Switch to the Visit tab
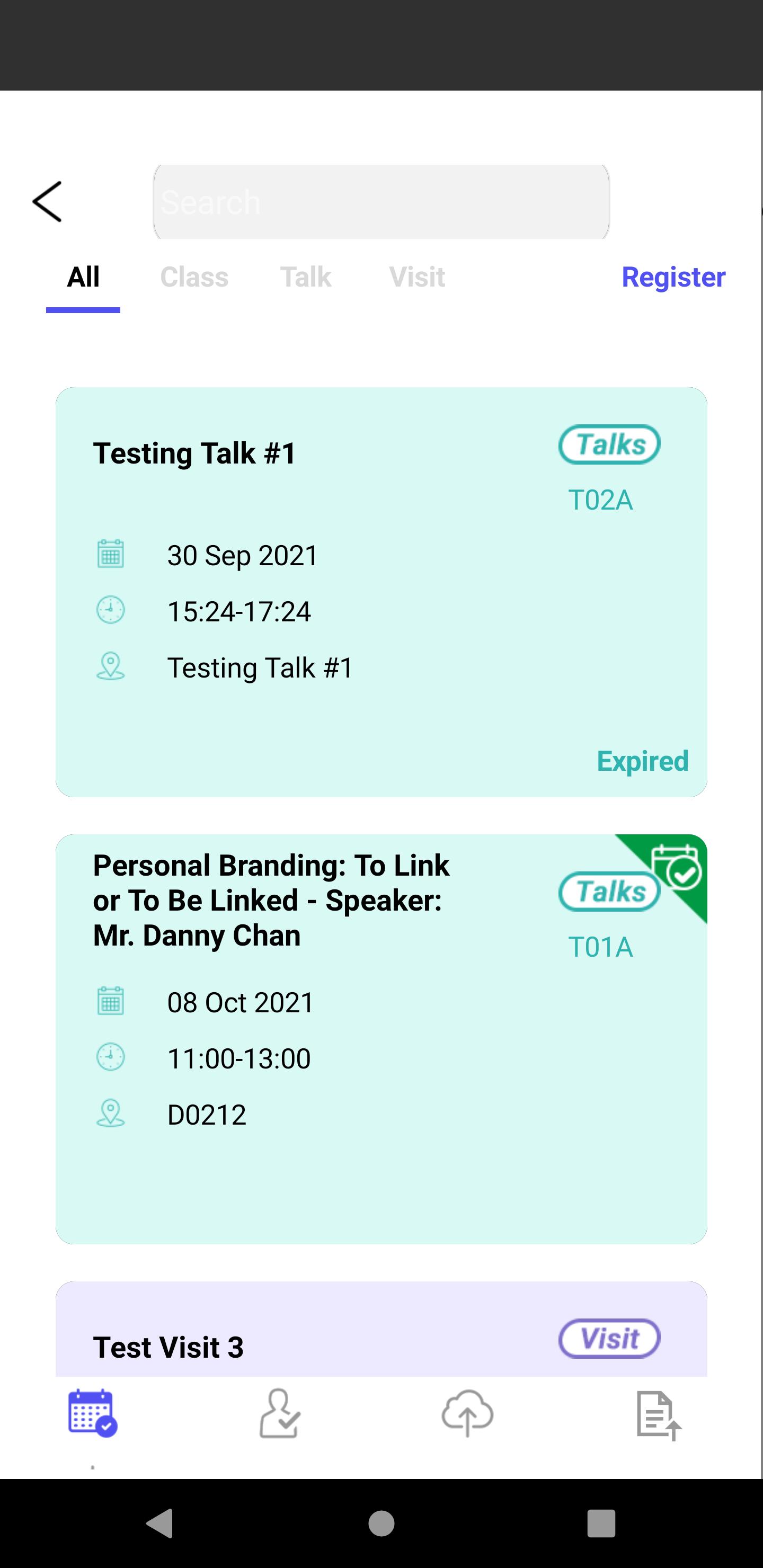 click(417, 277)
